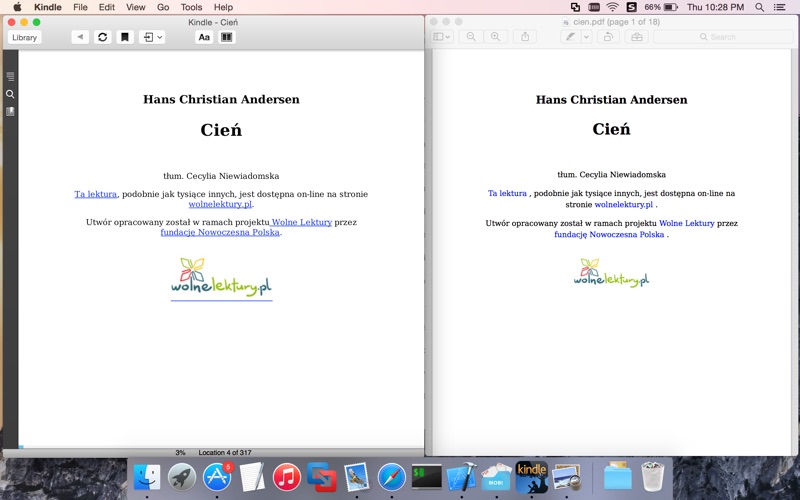The height and width of the screenshot is (500, 800).
Task: Open the Tools menu
Action: click(191, 7)
